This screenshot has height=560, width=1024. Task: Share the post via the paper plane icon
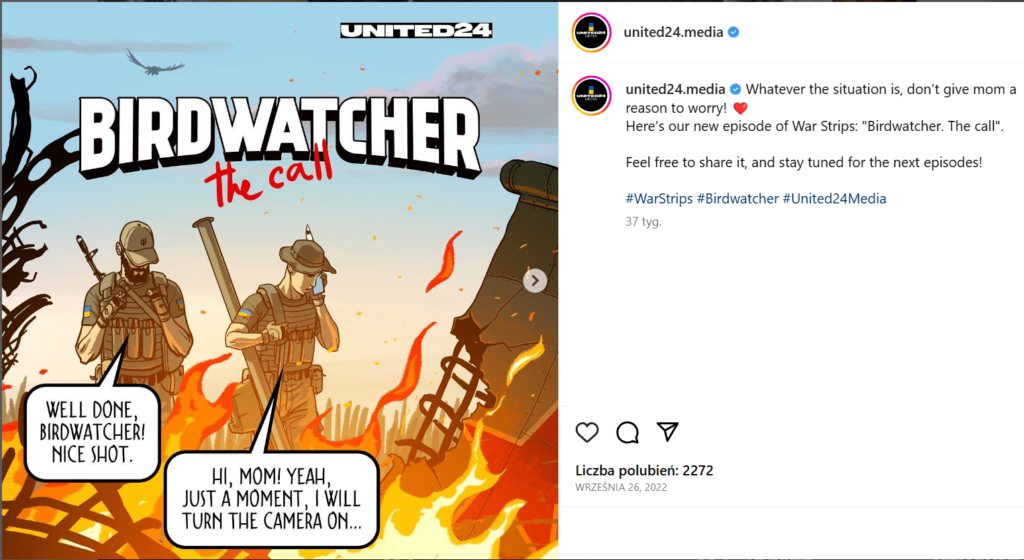coord(667,431)
